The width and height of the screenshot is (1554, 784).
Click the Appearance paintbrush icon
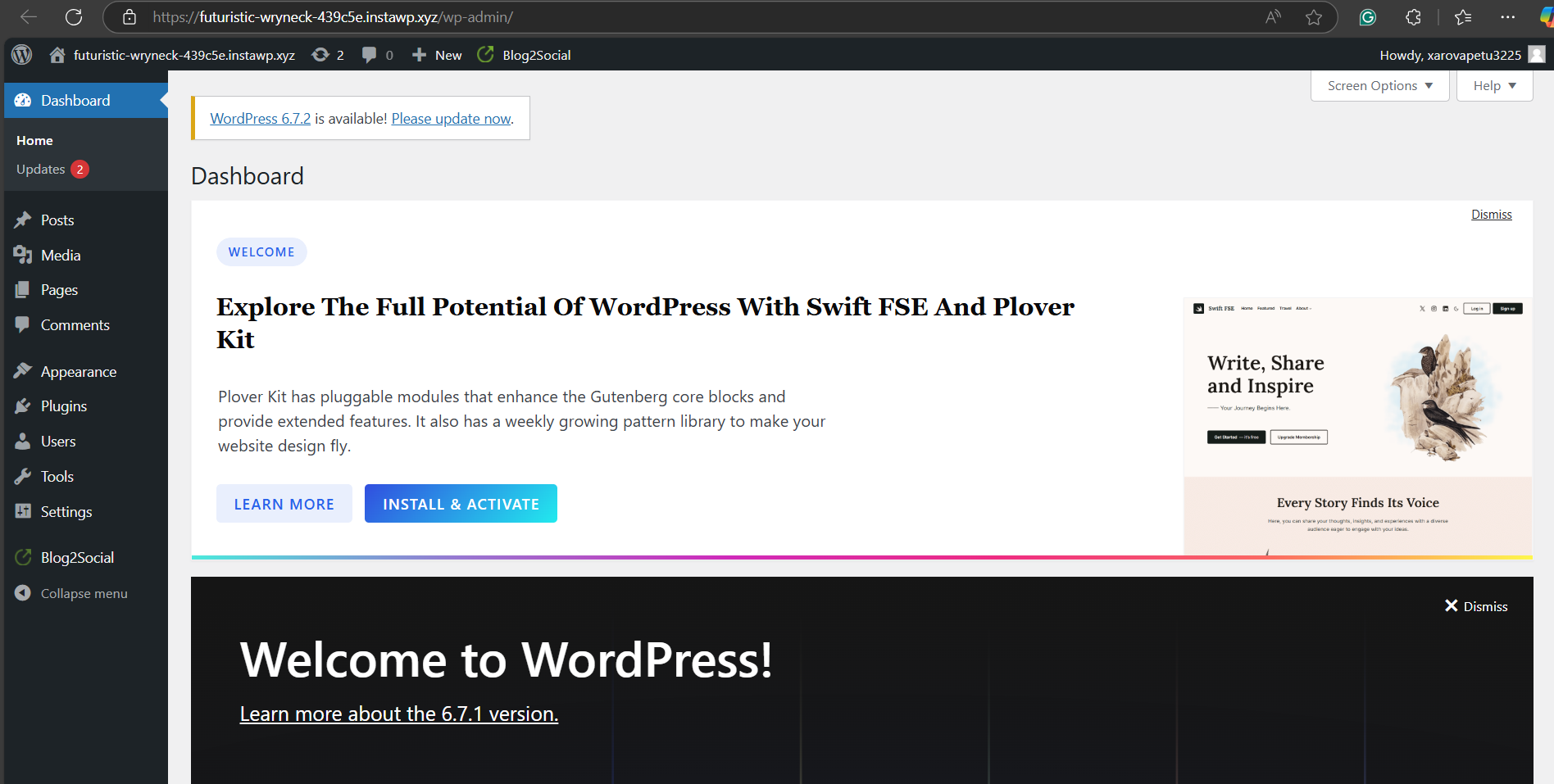click(23, 371)
